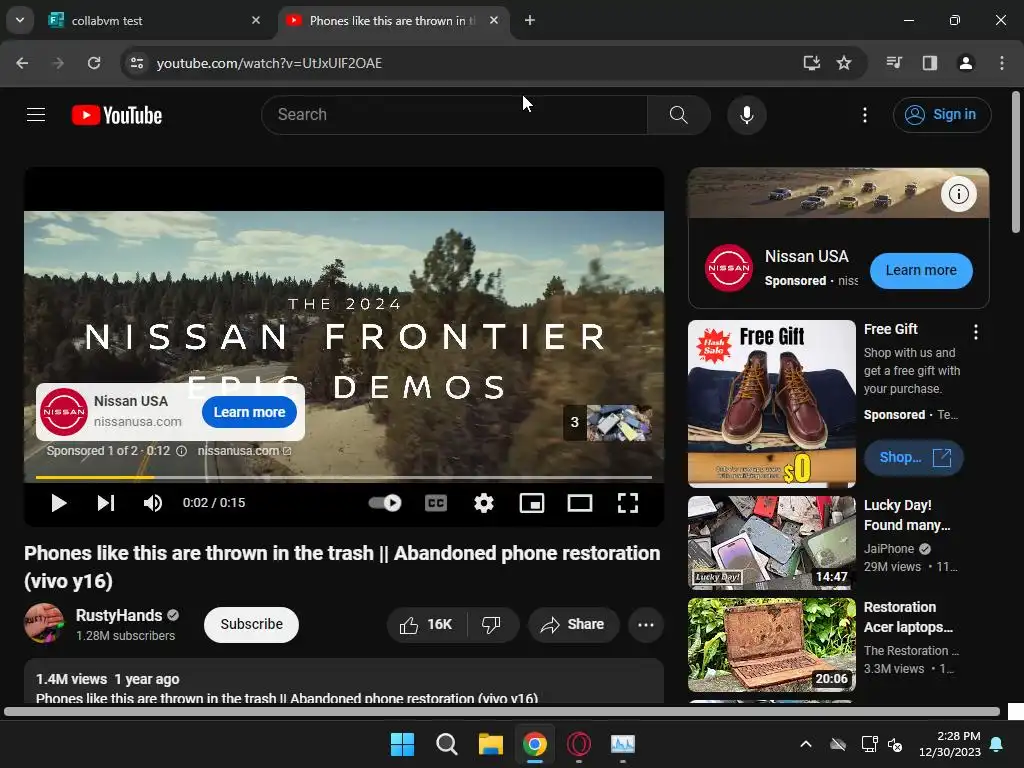Go back in browser history
Image resolution: width=1024 pixels, height=768 pixels.
22,63
